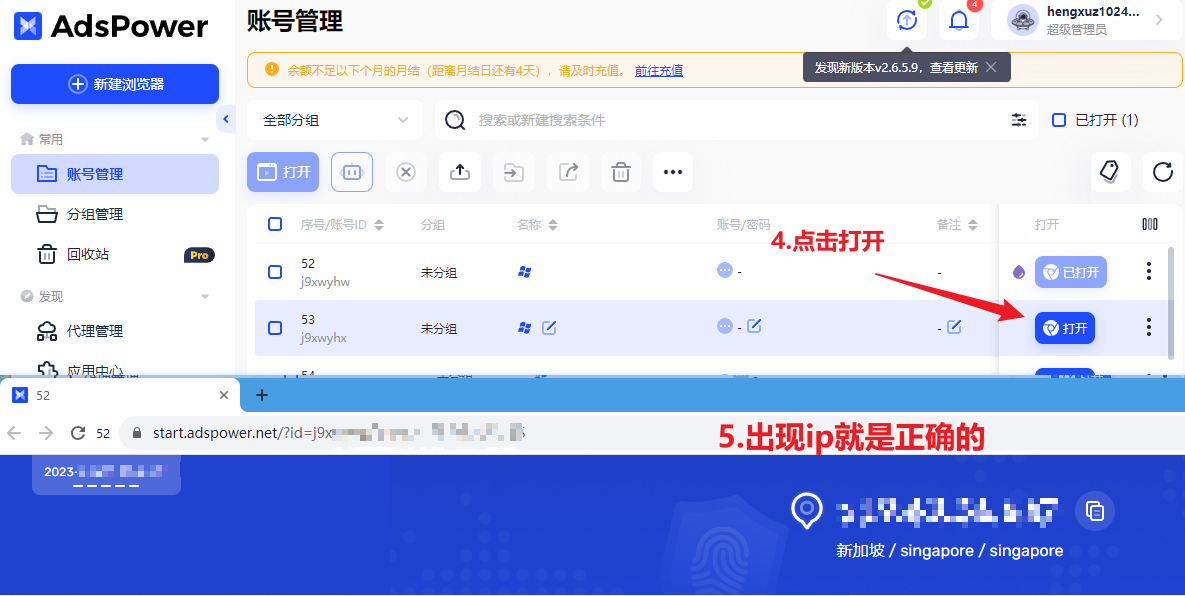Click the platform bubble icon in row 53
The image size is (1185, 596).
coord(725,326)
